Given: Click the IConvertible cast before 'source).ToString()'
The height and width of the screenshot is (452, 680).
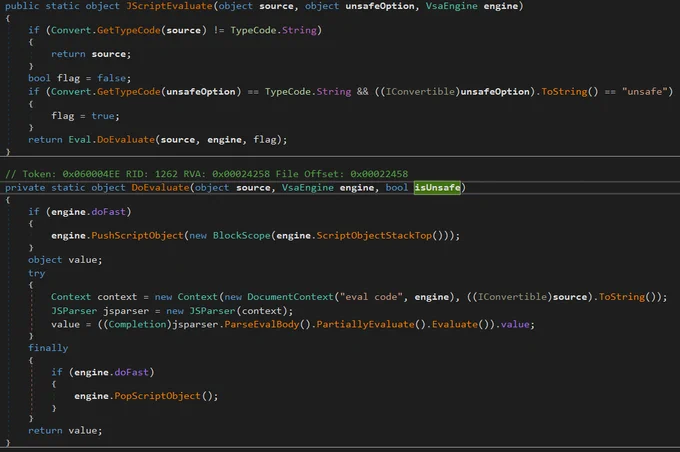Looking at the screenshot, I should pos(513,297).
